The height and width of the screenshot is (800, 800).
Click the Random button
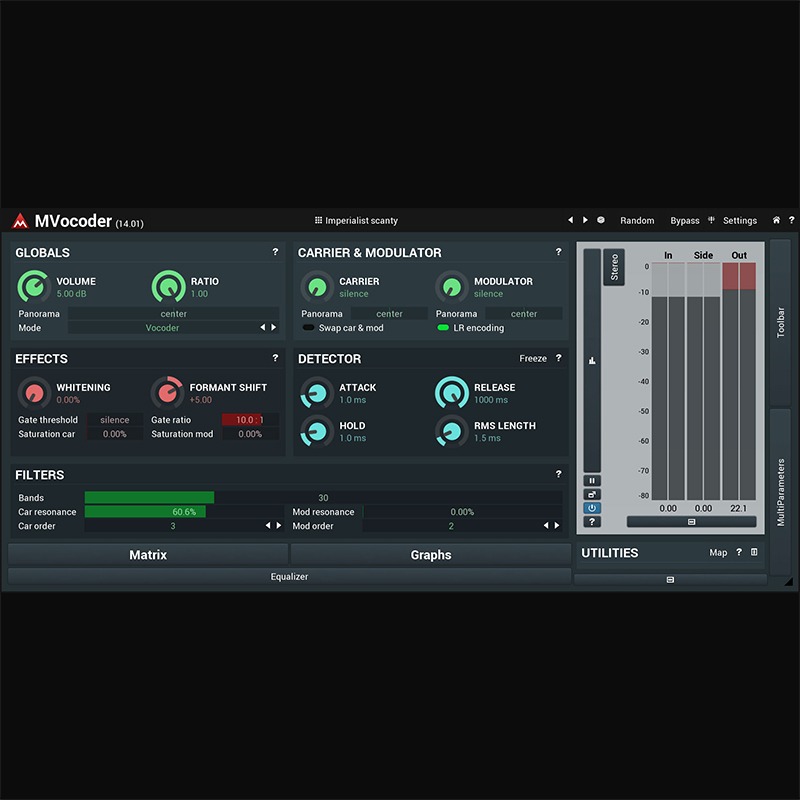(x=637, y=220)
